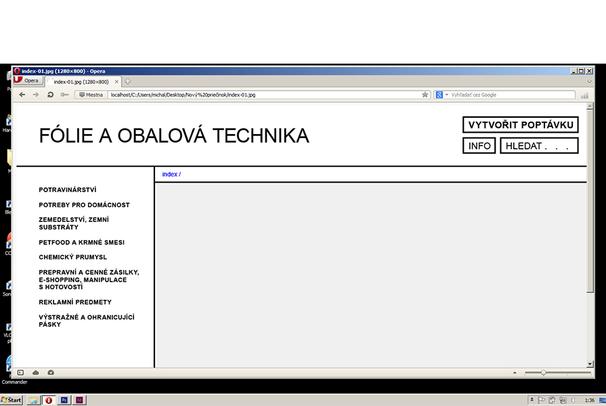Click the zoom slider in the status bar

click(544, 373)
